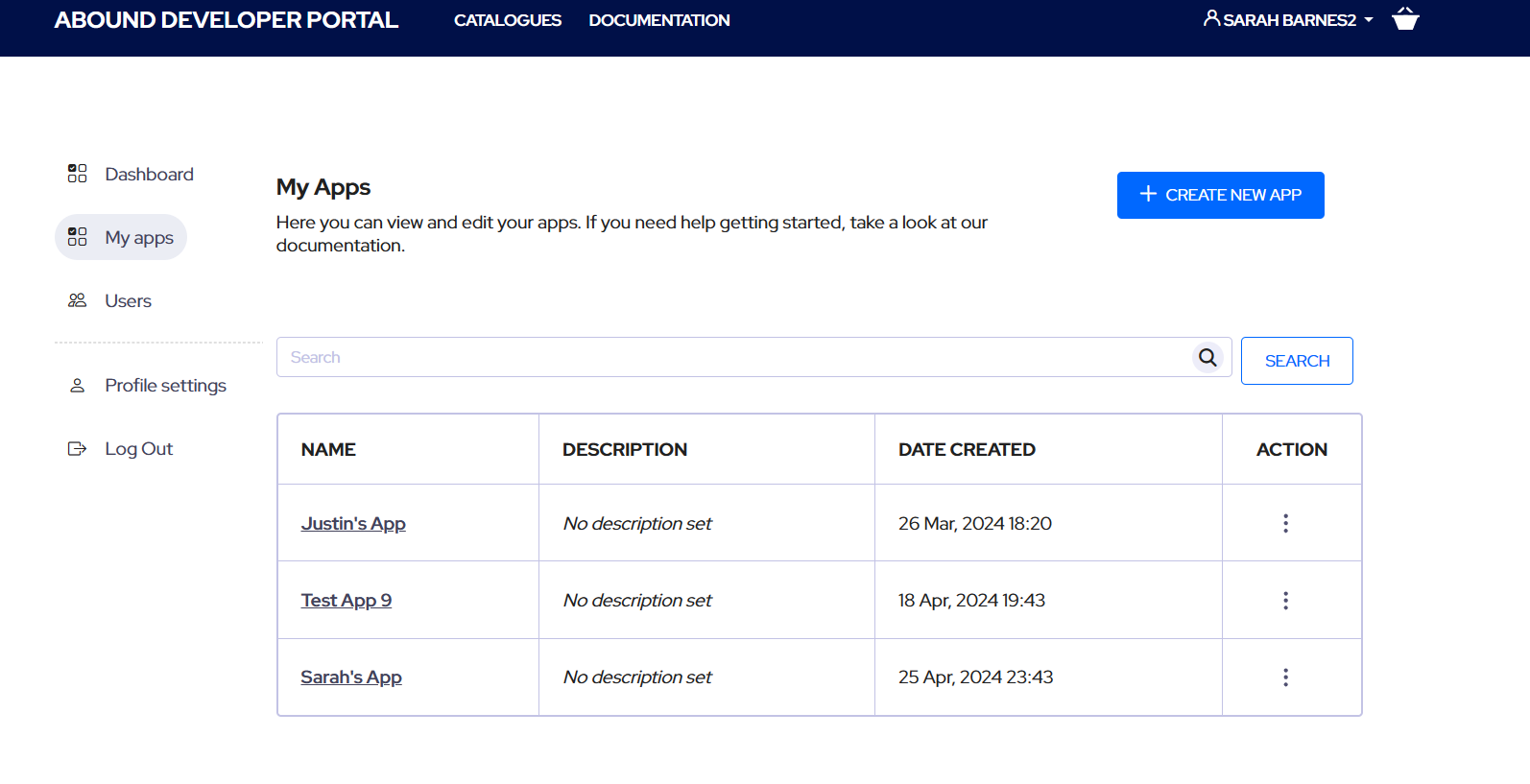Open the Sarah's App link
This screenshot has height=784, width=1530.
pyautogui.click(x=351, y=677)
